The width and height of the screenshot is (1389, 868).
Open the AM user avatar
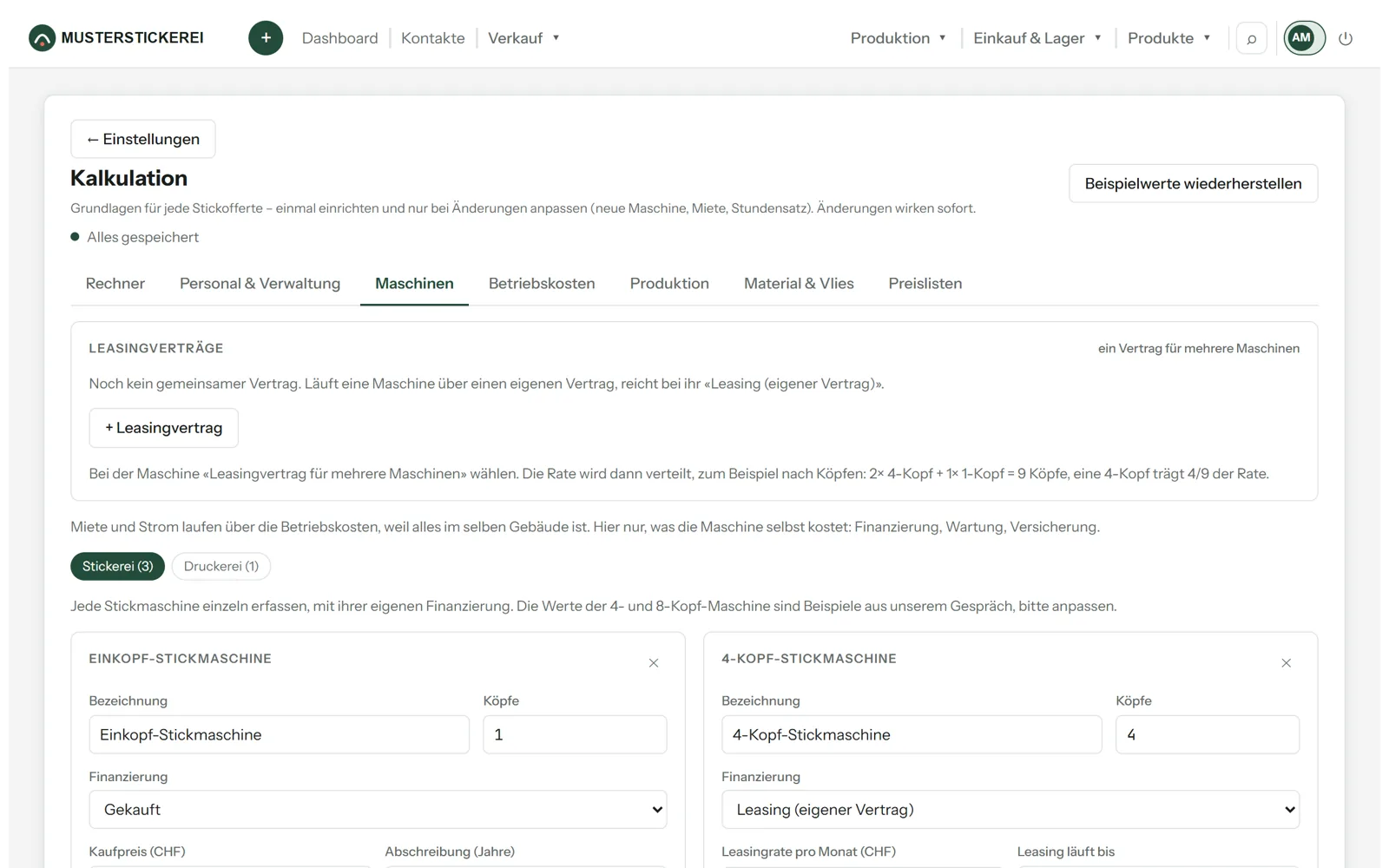[x=1303, y=38]
